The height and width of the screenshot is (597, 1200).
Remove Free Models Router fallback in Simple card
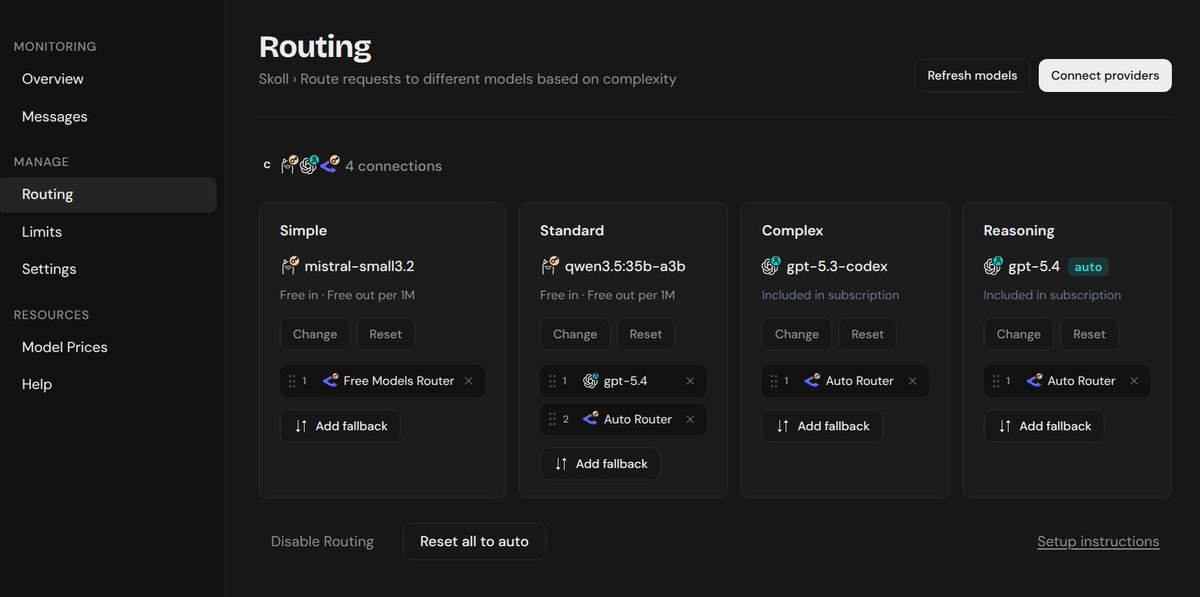[469, 381]
